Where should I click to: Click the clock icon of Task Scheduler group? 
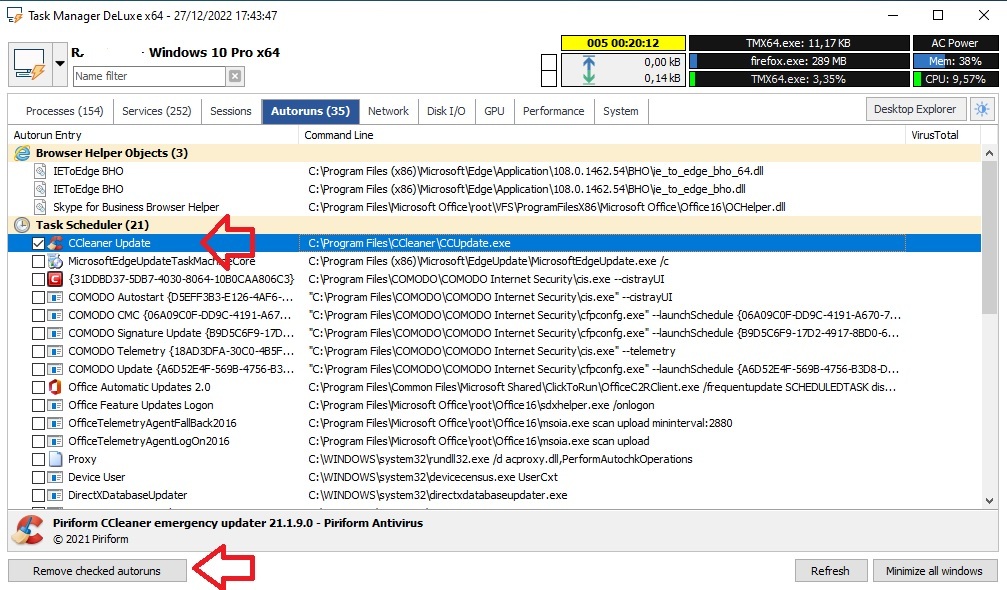(22, 225)
